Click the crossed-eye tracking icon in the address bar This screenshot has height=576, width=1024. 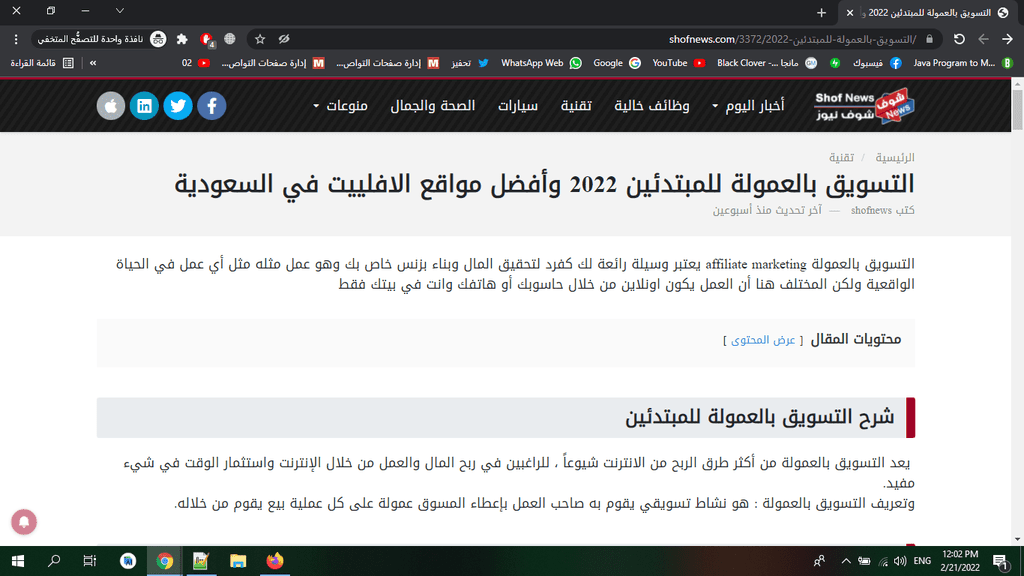coord(284,39)
